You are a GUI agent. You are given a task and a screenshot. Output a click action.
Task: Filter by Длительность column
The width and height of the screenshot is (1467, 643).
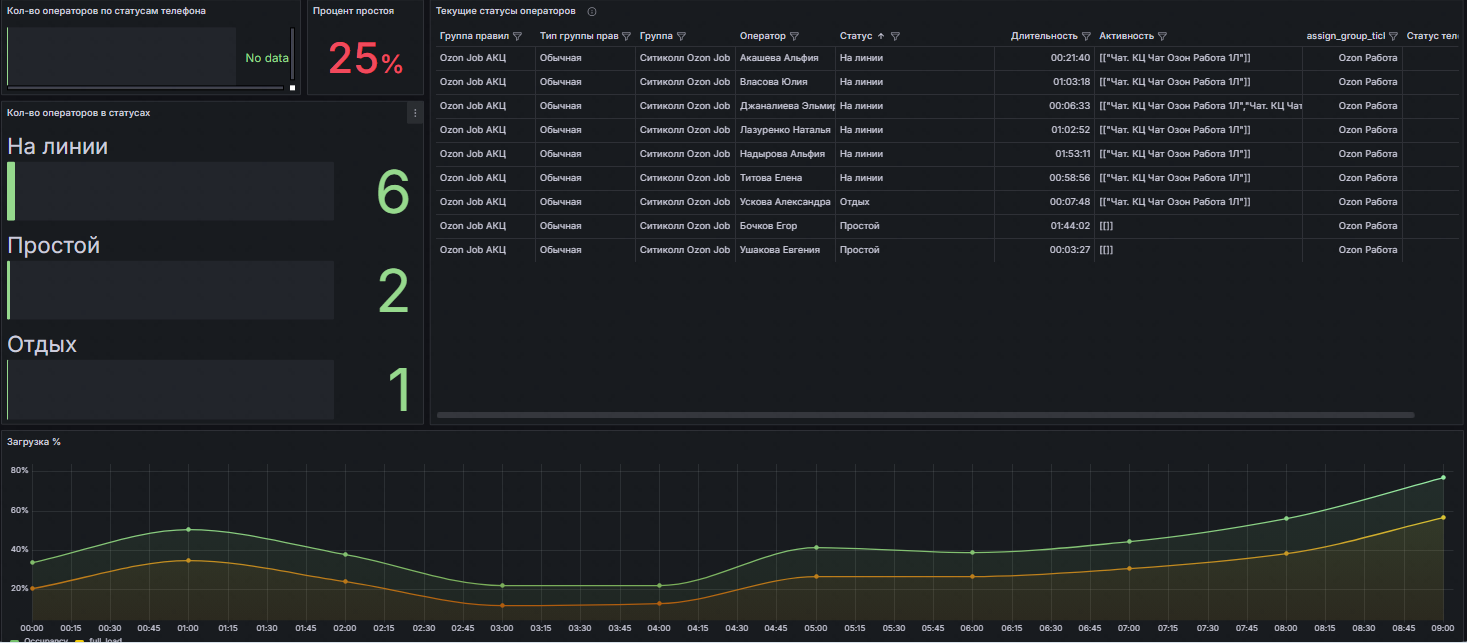(1085, 36)
